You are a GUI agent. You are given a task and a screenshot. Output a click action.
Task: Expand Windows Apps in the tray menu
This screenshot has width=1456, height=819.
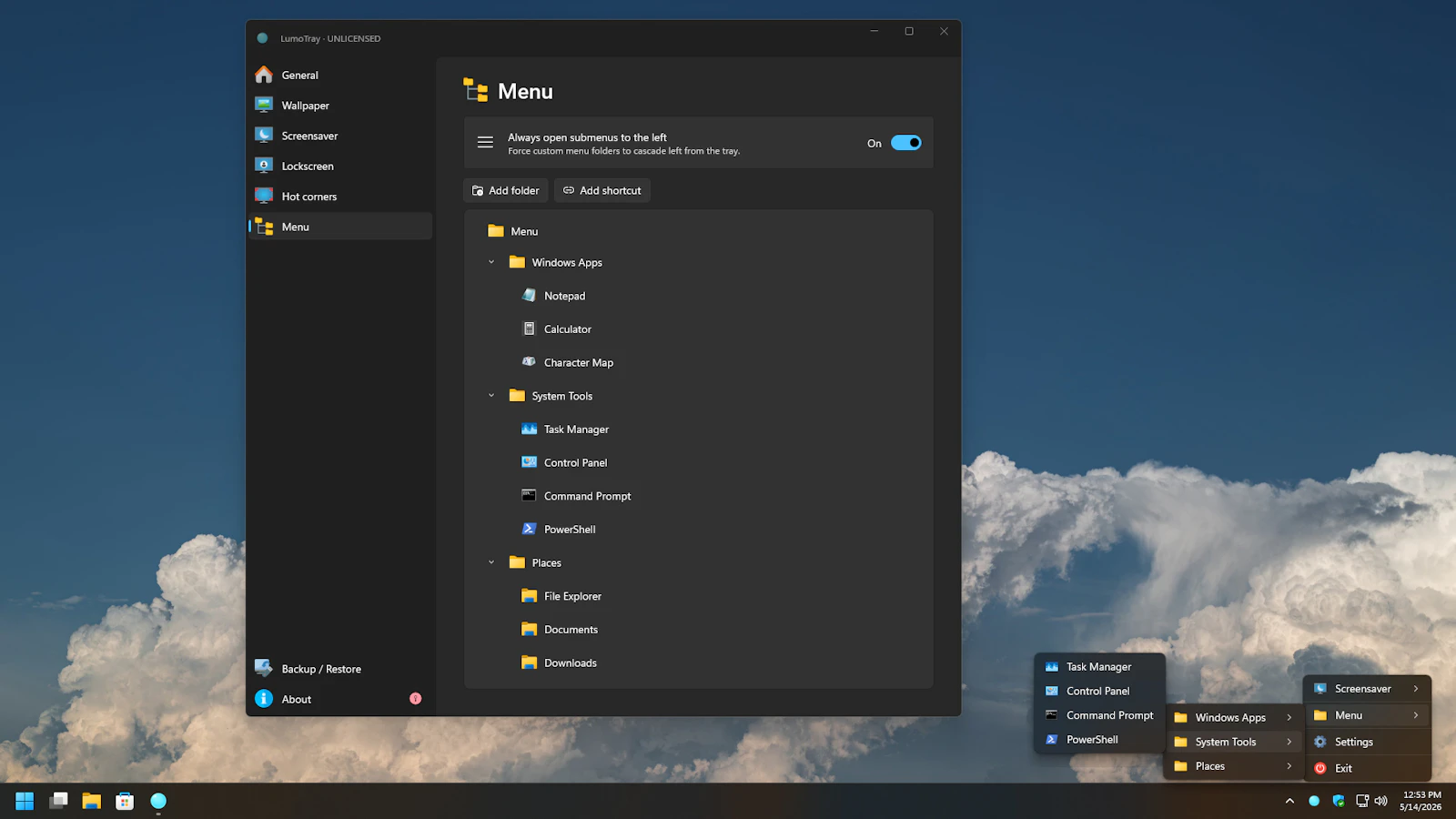[1233, 717]
